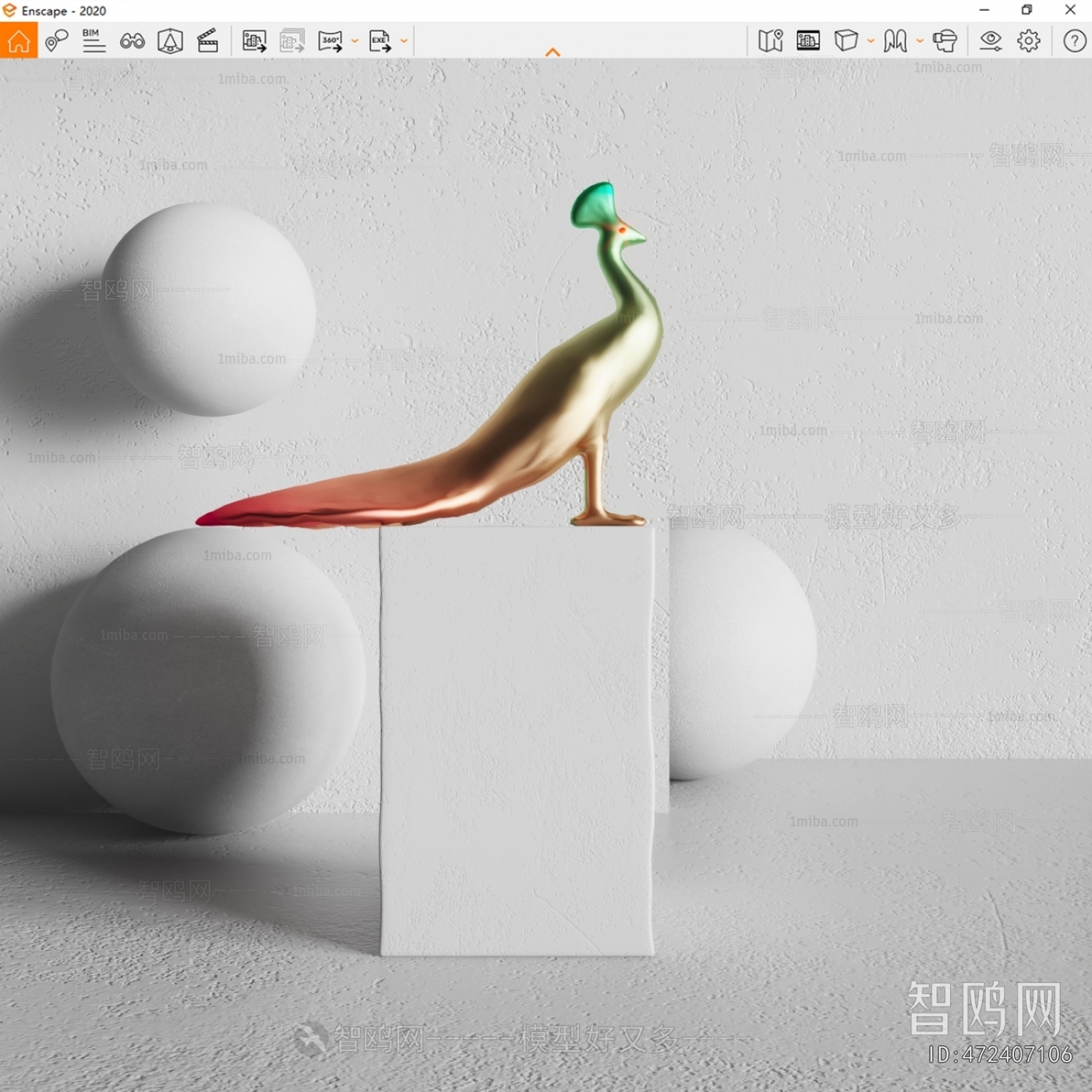Click the Screenshot export icon
1092x1092 pixels.
click(254, 41)
